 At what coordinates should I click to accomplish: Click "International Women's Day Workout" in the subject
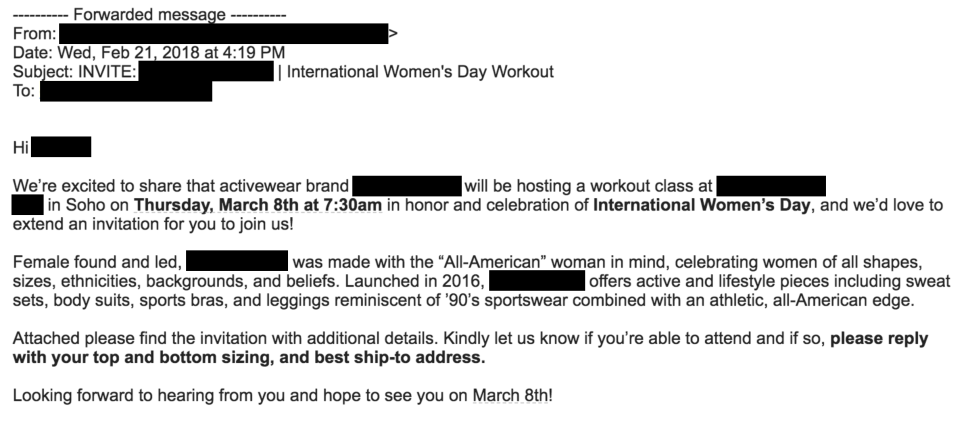coord(420,72)
